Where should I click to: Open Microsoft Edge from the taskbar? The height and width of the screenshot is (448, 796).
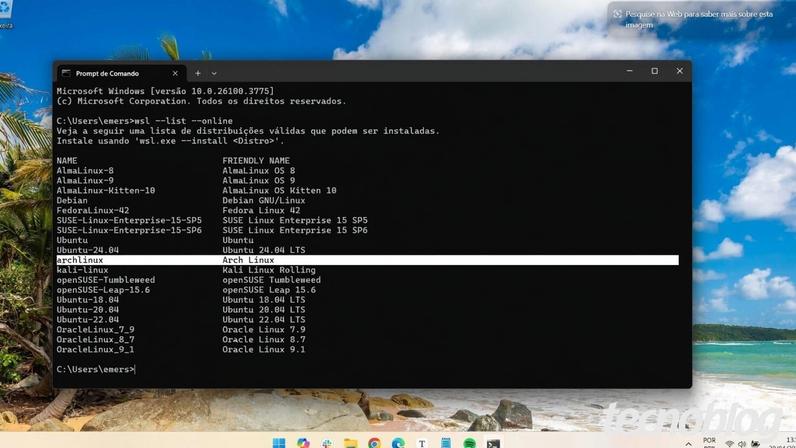[399, 443]
